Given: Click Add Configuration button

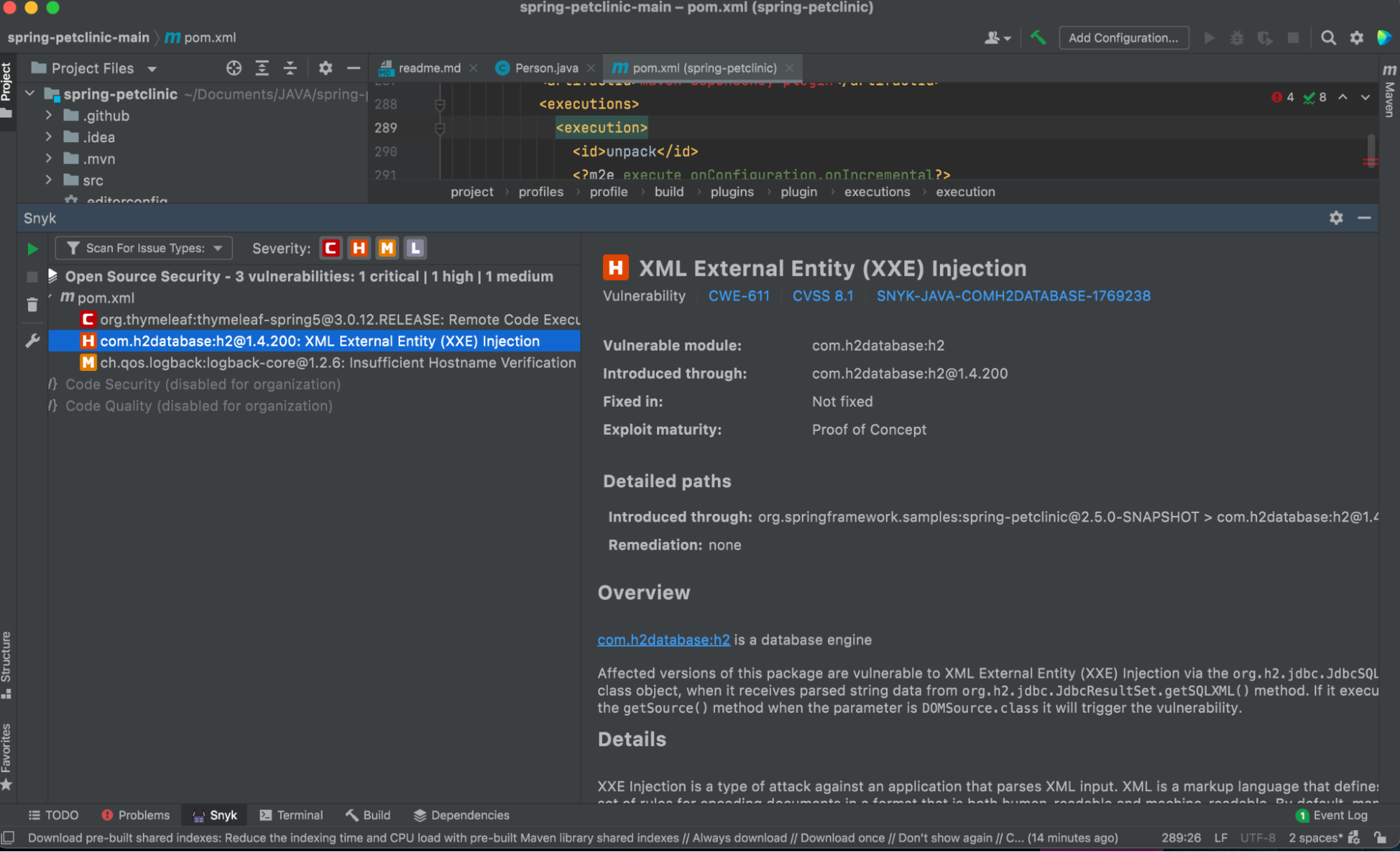Looking at the screenshot, I should click(1123, 38).
